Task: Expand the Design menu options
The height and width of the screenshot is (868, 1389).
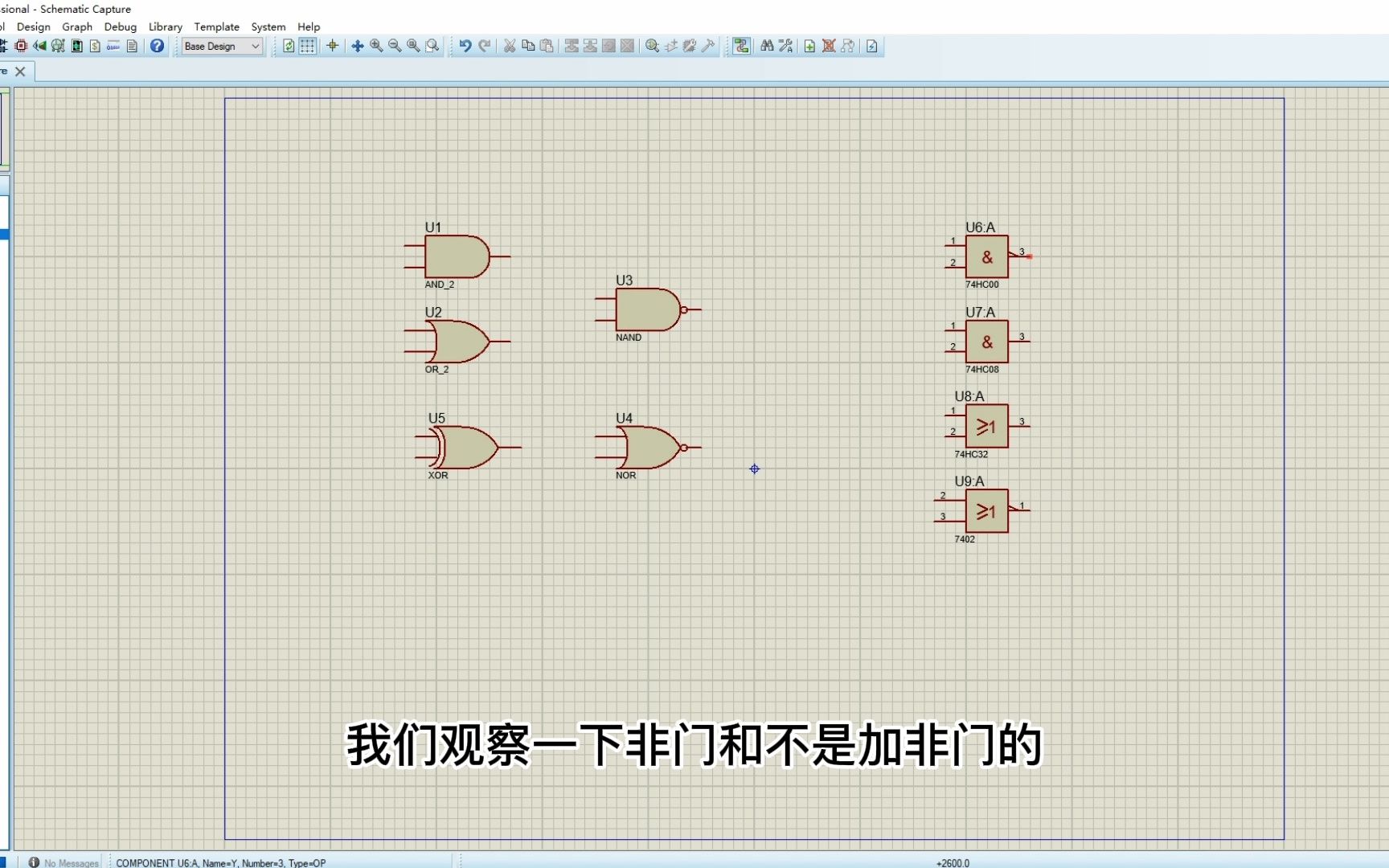Action: pos(33,27)
